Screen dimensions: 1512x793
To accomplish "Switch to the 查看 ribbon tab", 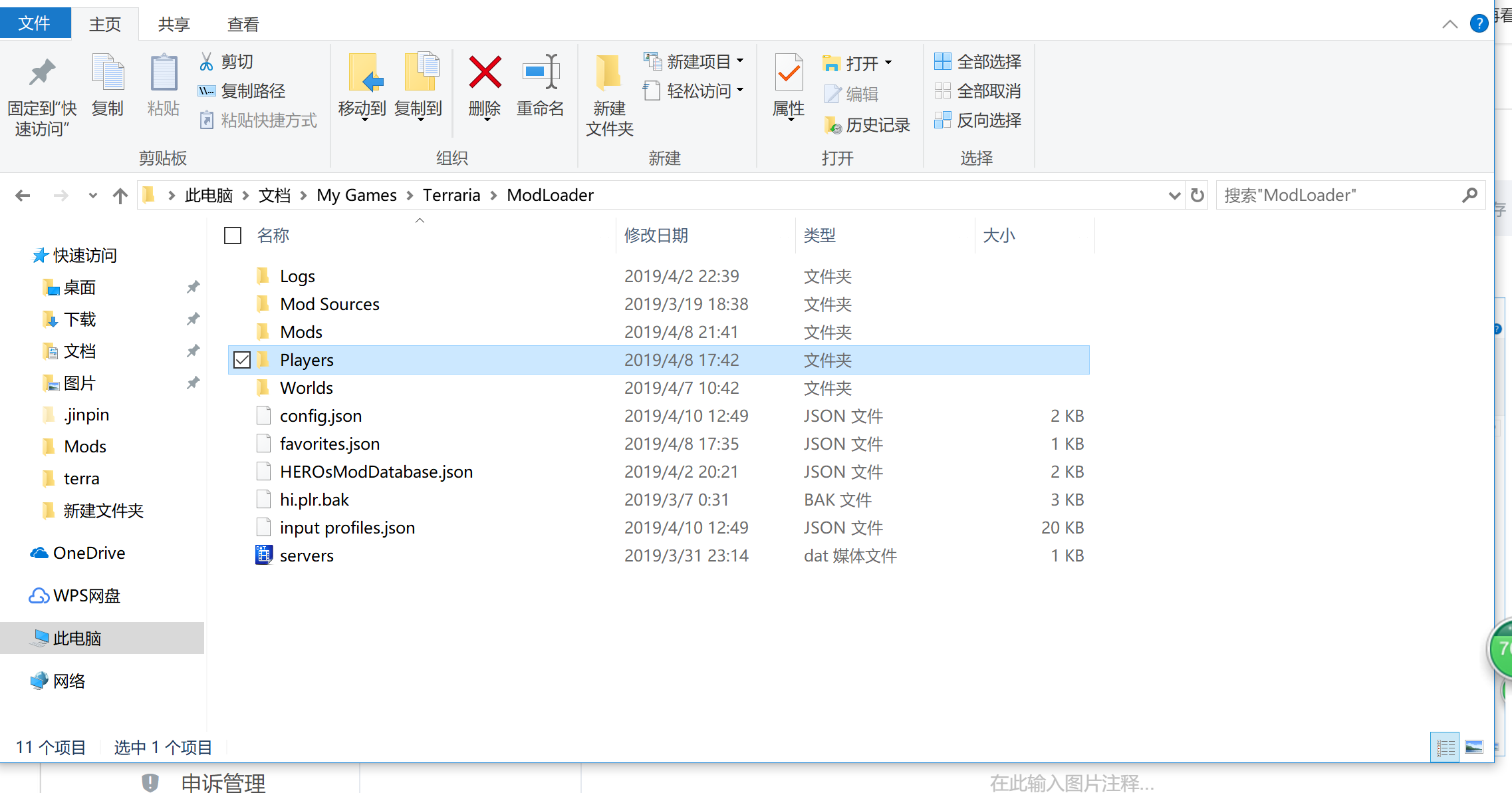I will (243, 23).
